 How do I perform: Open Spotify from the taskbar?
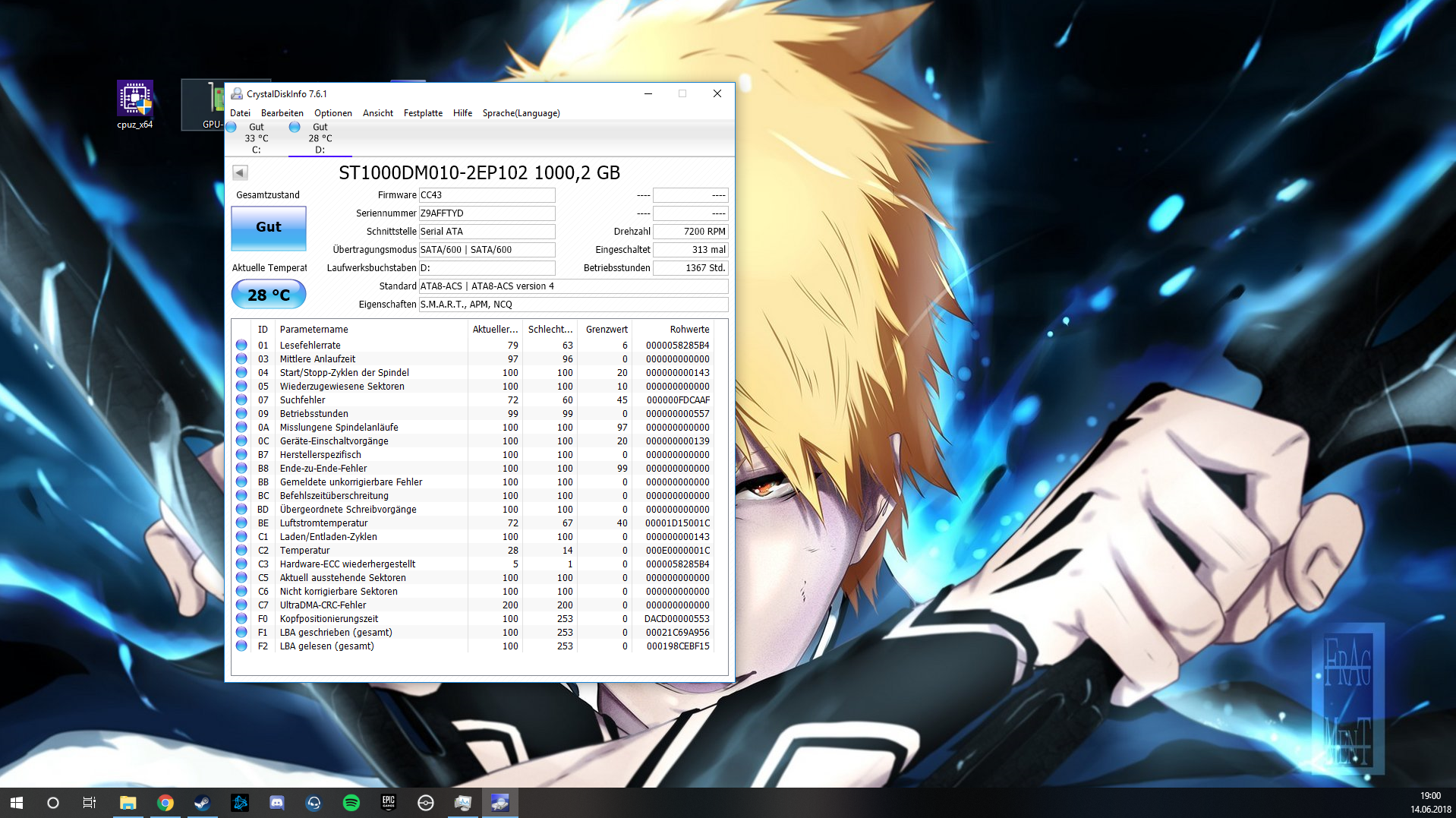[351, 803]
